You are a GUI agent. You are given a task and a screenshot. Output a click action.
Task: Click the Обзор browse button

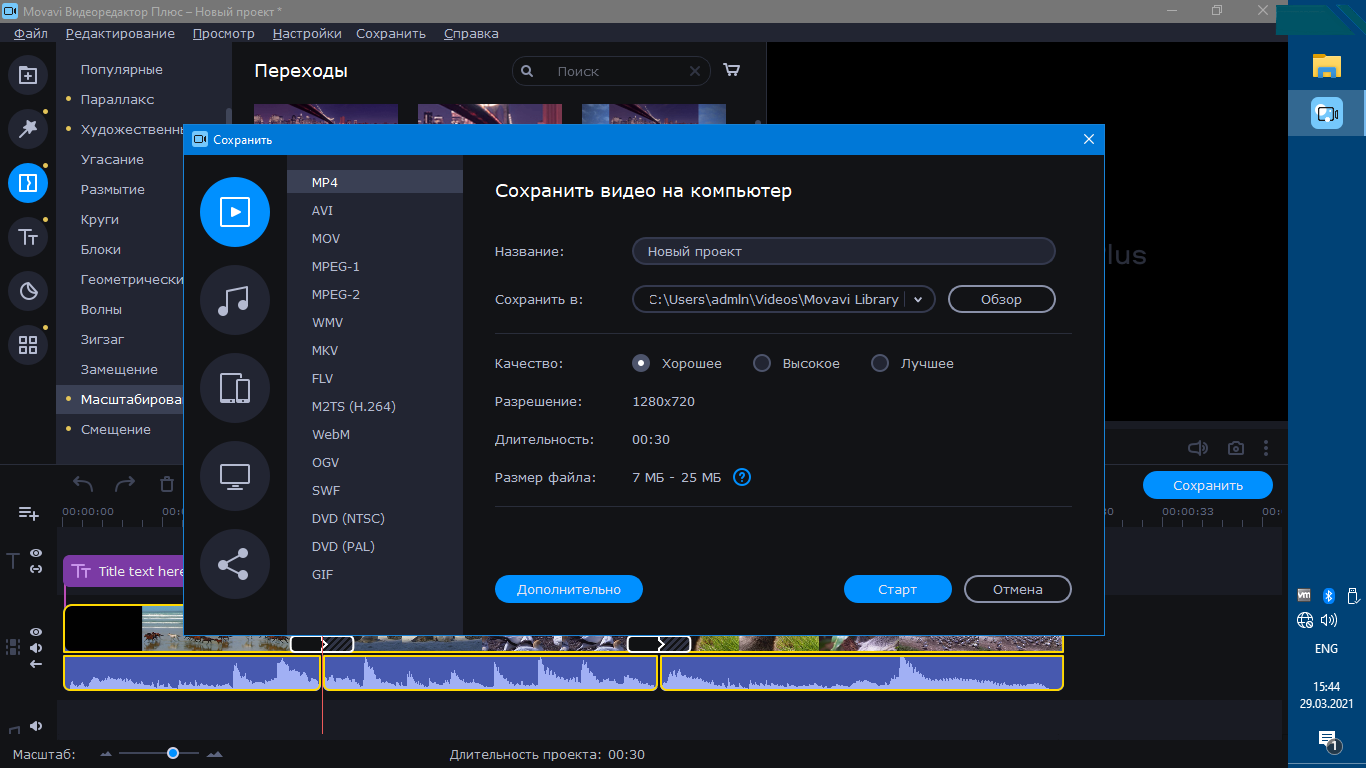(1001, 299)
